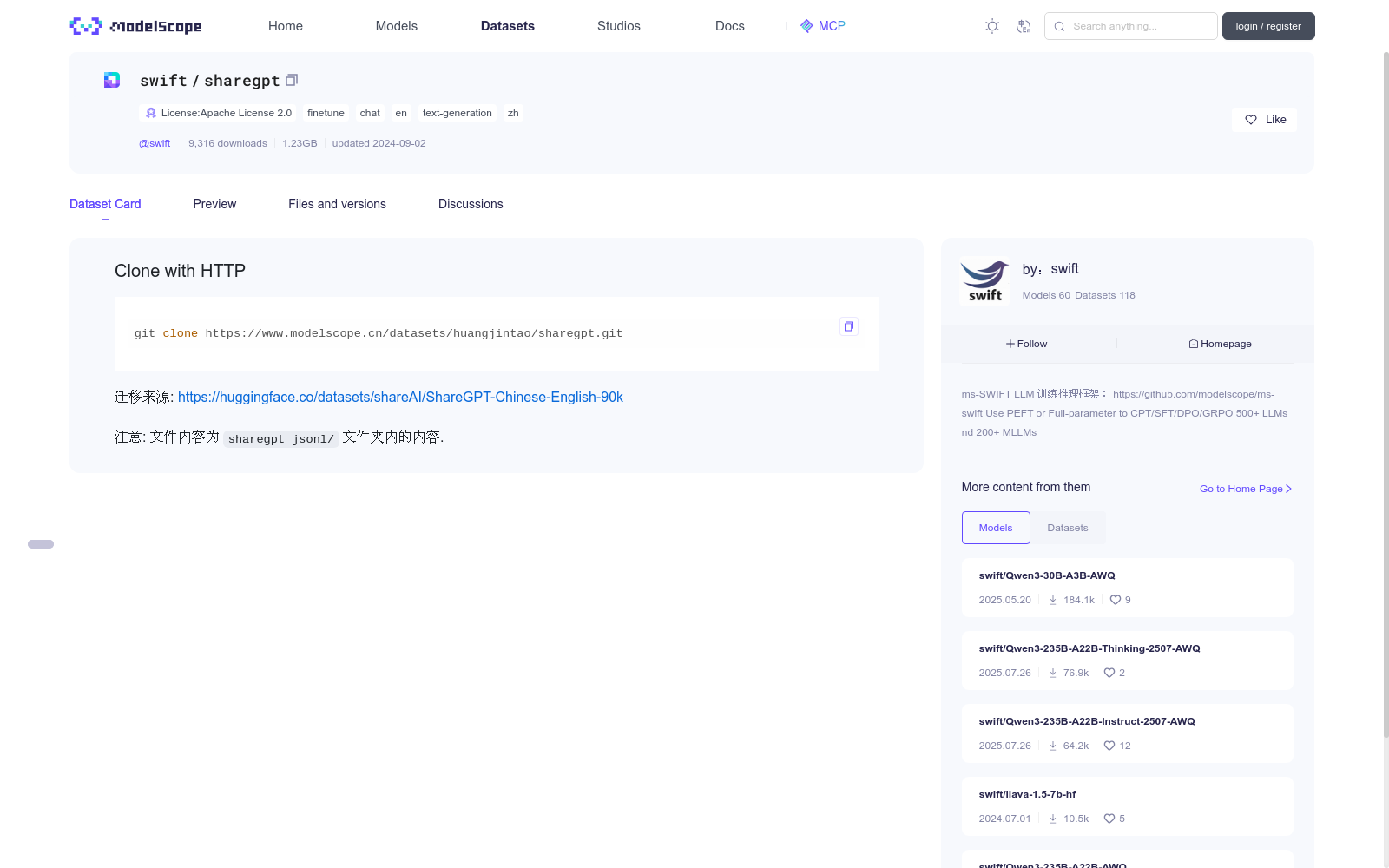Open the MCP navigation link
Screen dimensions: 1389x868
pos(822,26)
